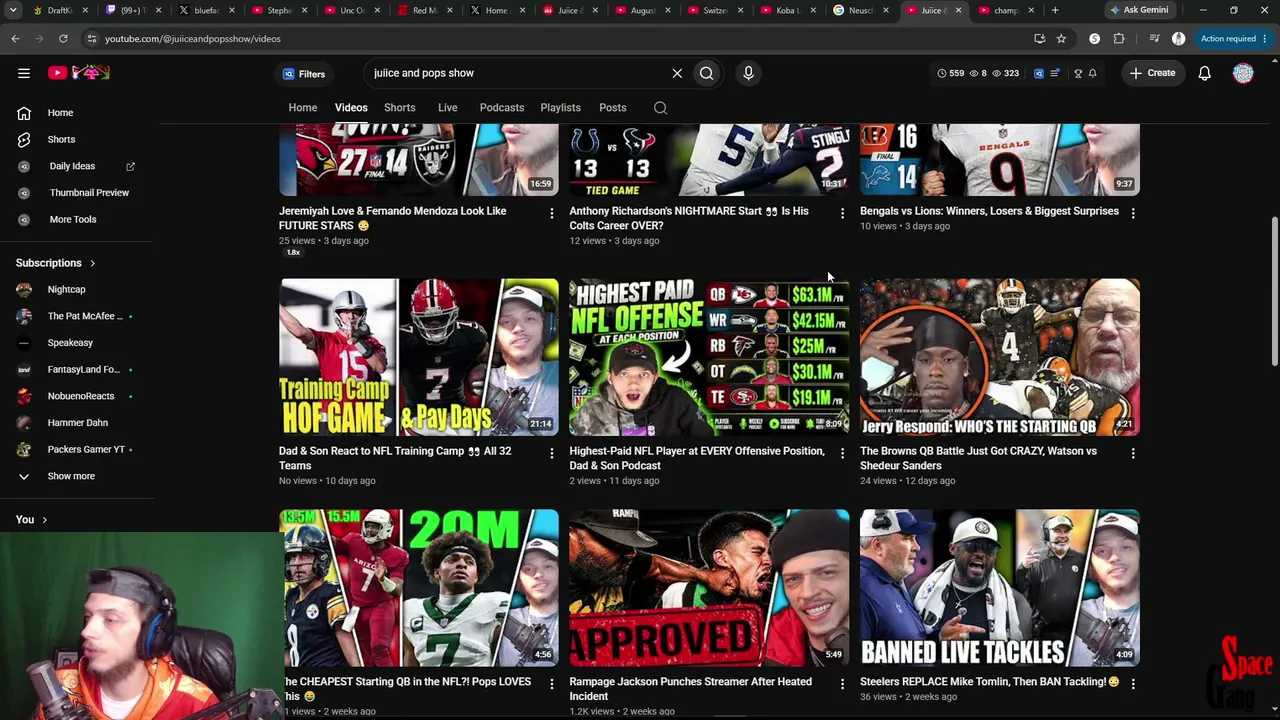
Task: Click the install app icon in address bar
Action: pyautogui.click(x=1039, y=39)
